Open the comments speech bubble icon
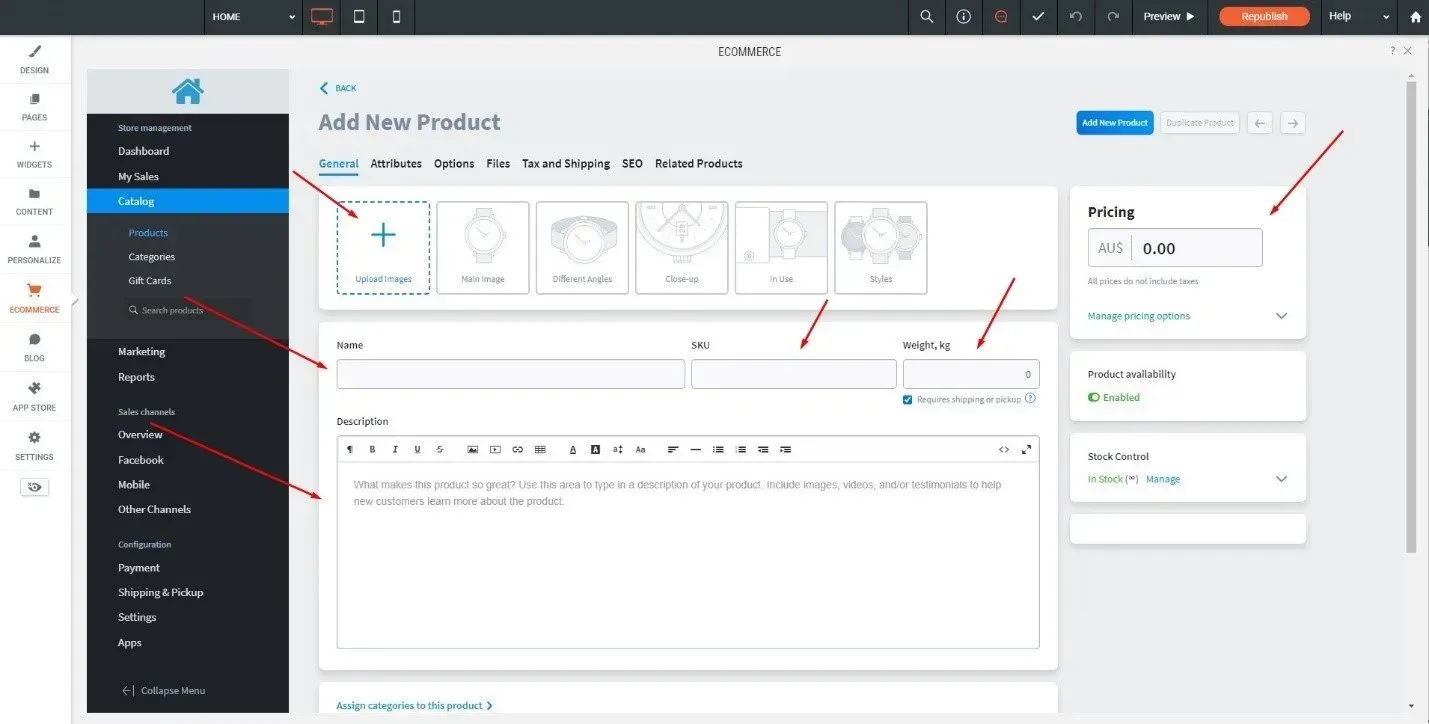 pos(1001,17)
